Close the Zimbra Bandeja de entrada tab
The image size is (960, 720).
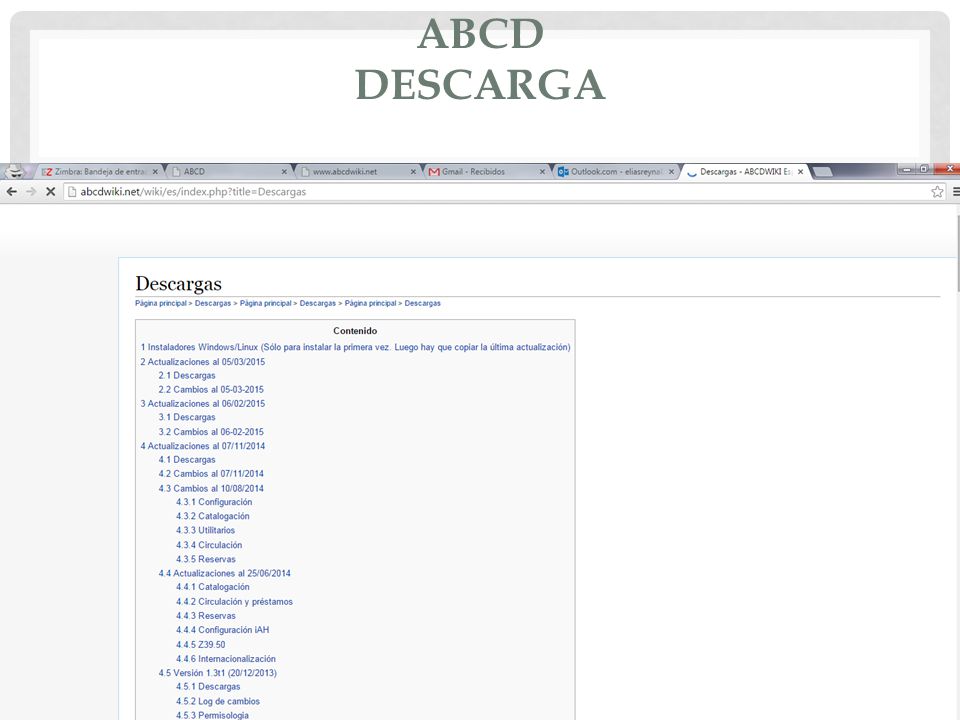155,172
